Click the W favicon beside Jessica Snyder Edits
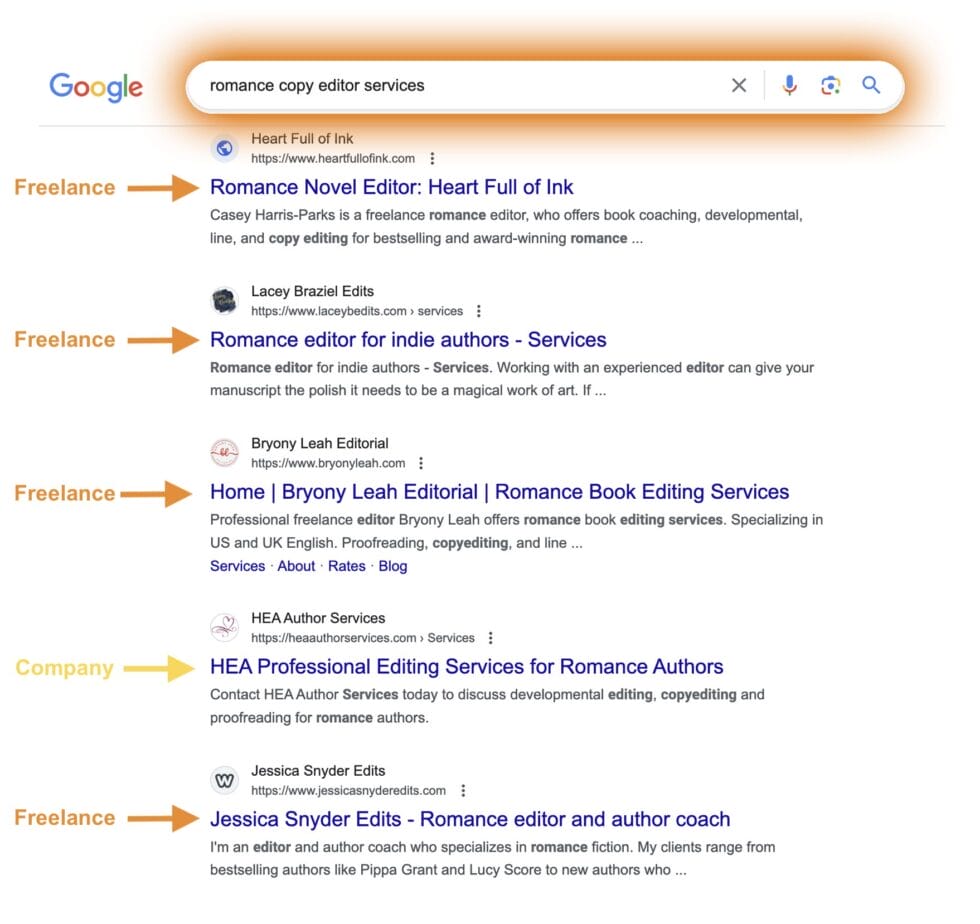 (224, 780)
